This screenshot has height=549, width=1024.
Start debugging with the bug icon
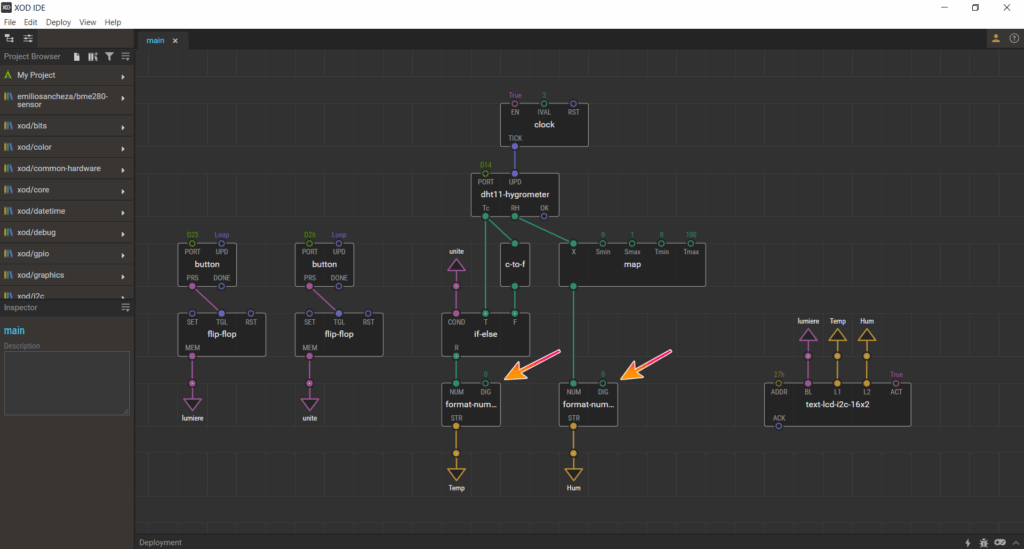click(x=984, y=542)
